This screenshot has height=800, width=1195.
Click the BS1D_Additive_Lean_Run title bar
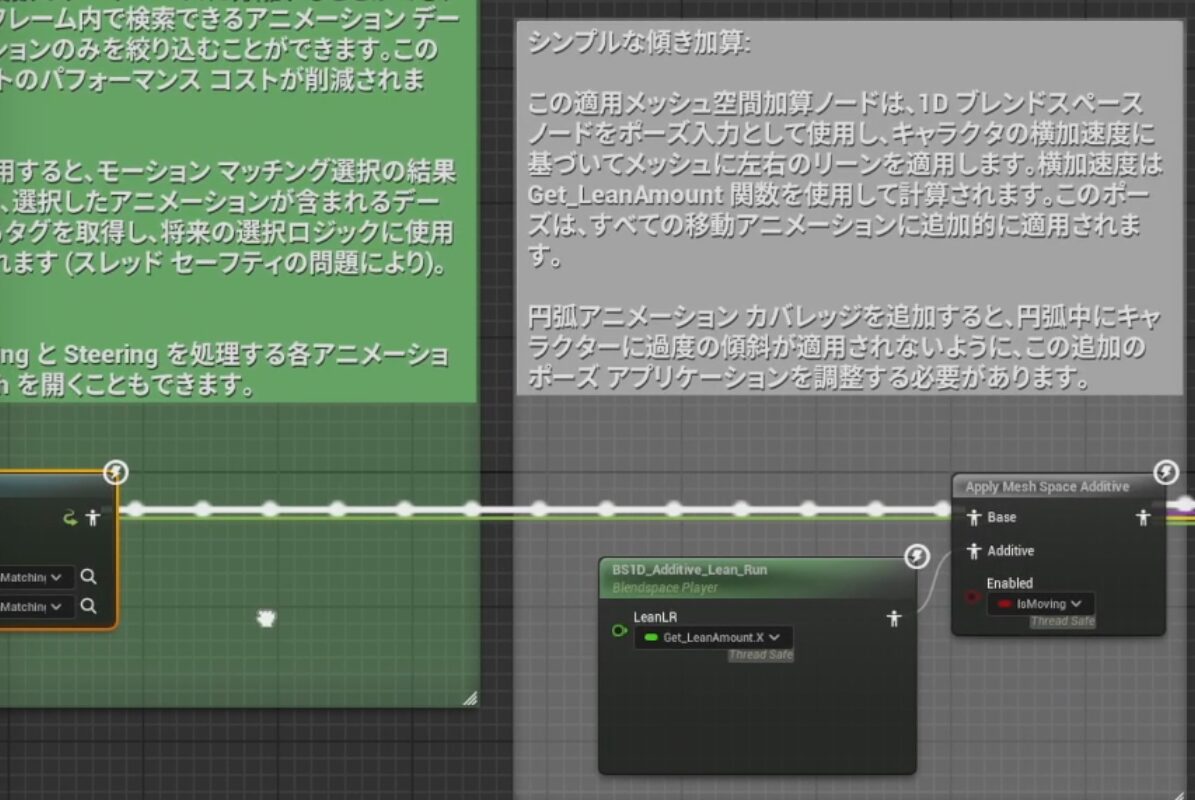(x=690, y=569)
